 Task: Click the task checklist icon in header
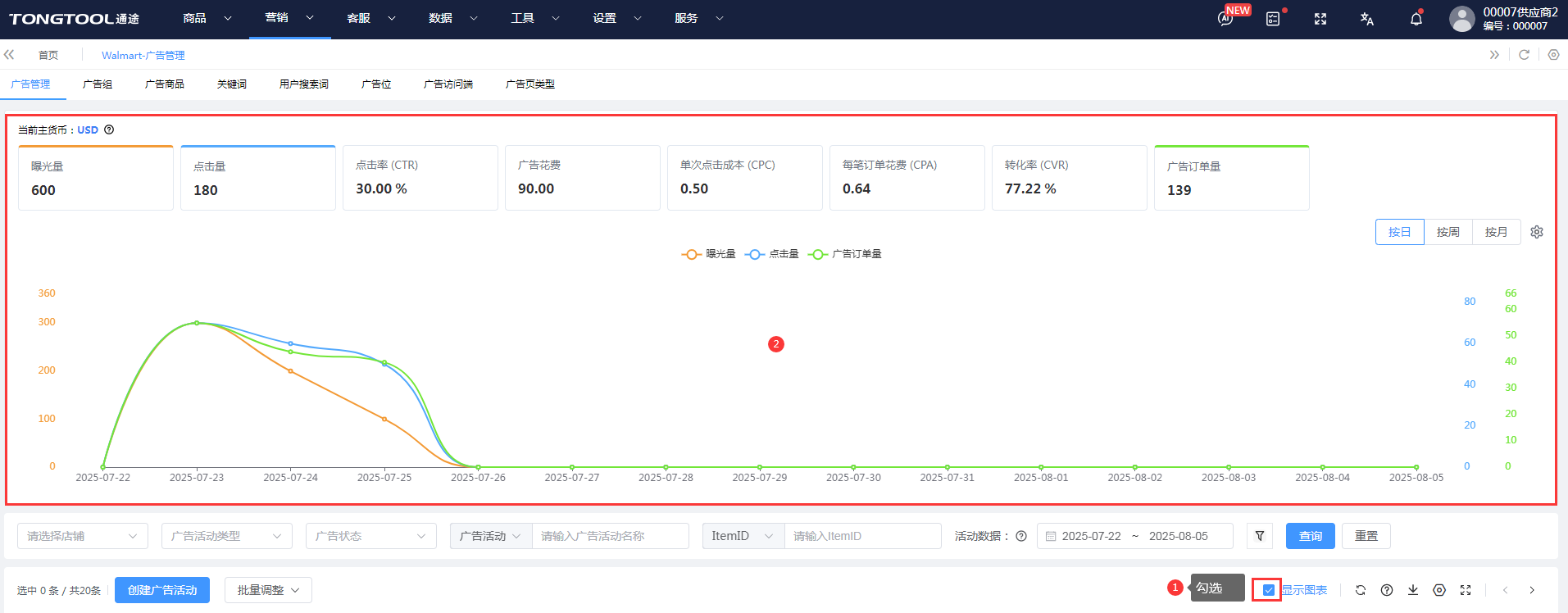point(1273,19)
